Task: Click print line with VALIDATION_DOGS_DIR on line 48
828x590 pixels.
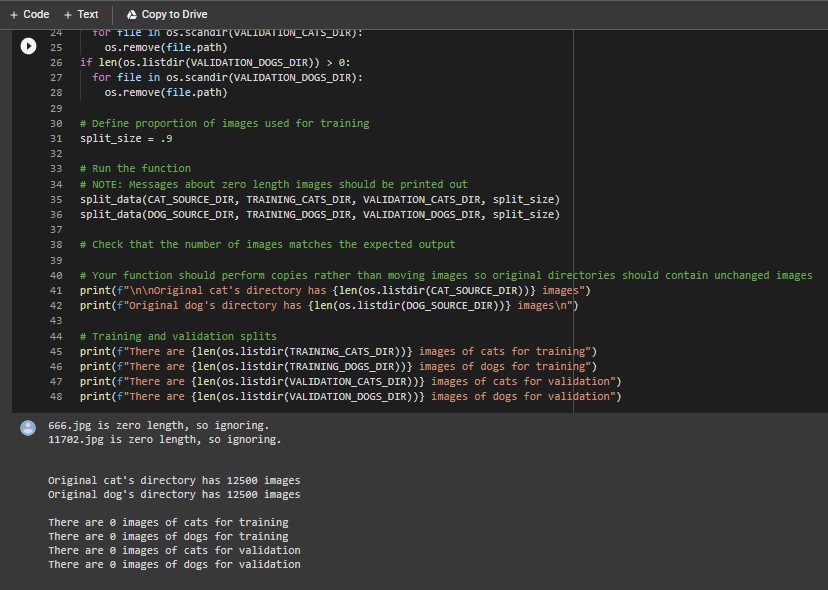Action: click(351, 396)
